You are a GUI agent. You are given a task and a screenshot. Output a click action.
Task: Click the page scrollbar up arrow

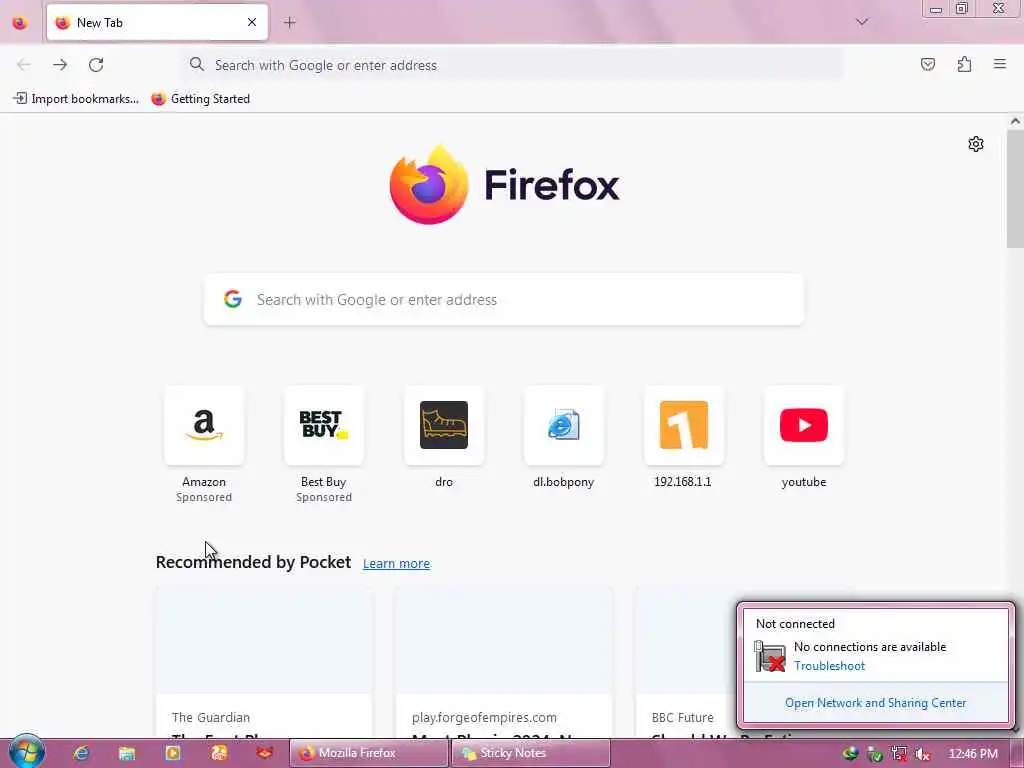tap(1015, 121)
